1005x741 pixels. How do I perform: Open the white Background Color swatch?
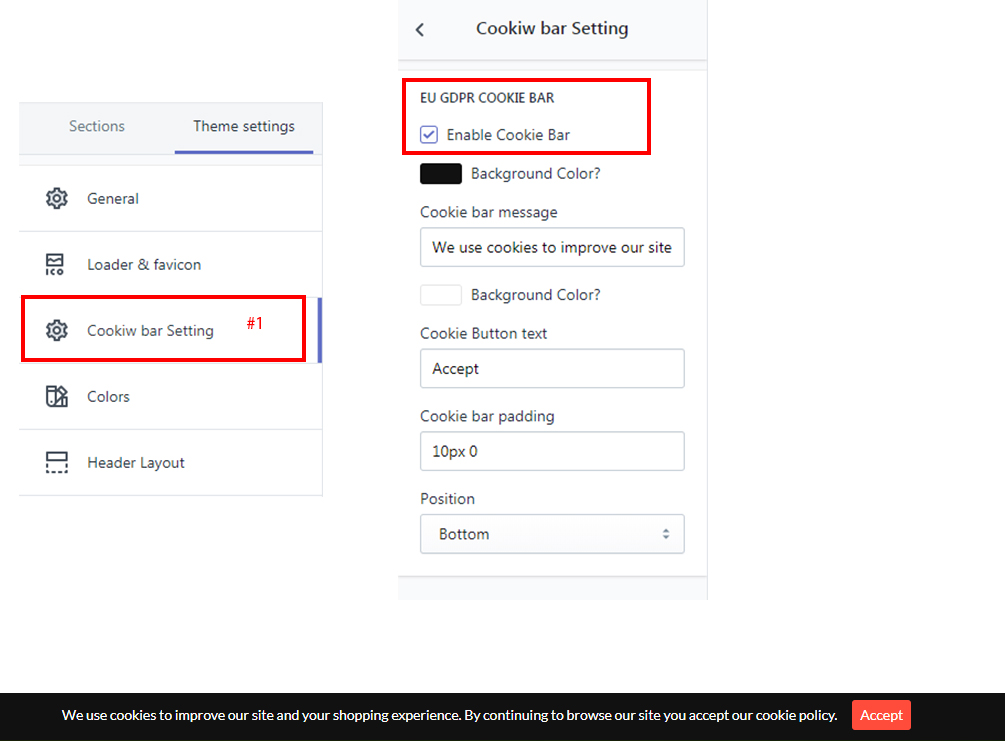point(441,295)
